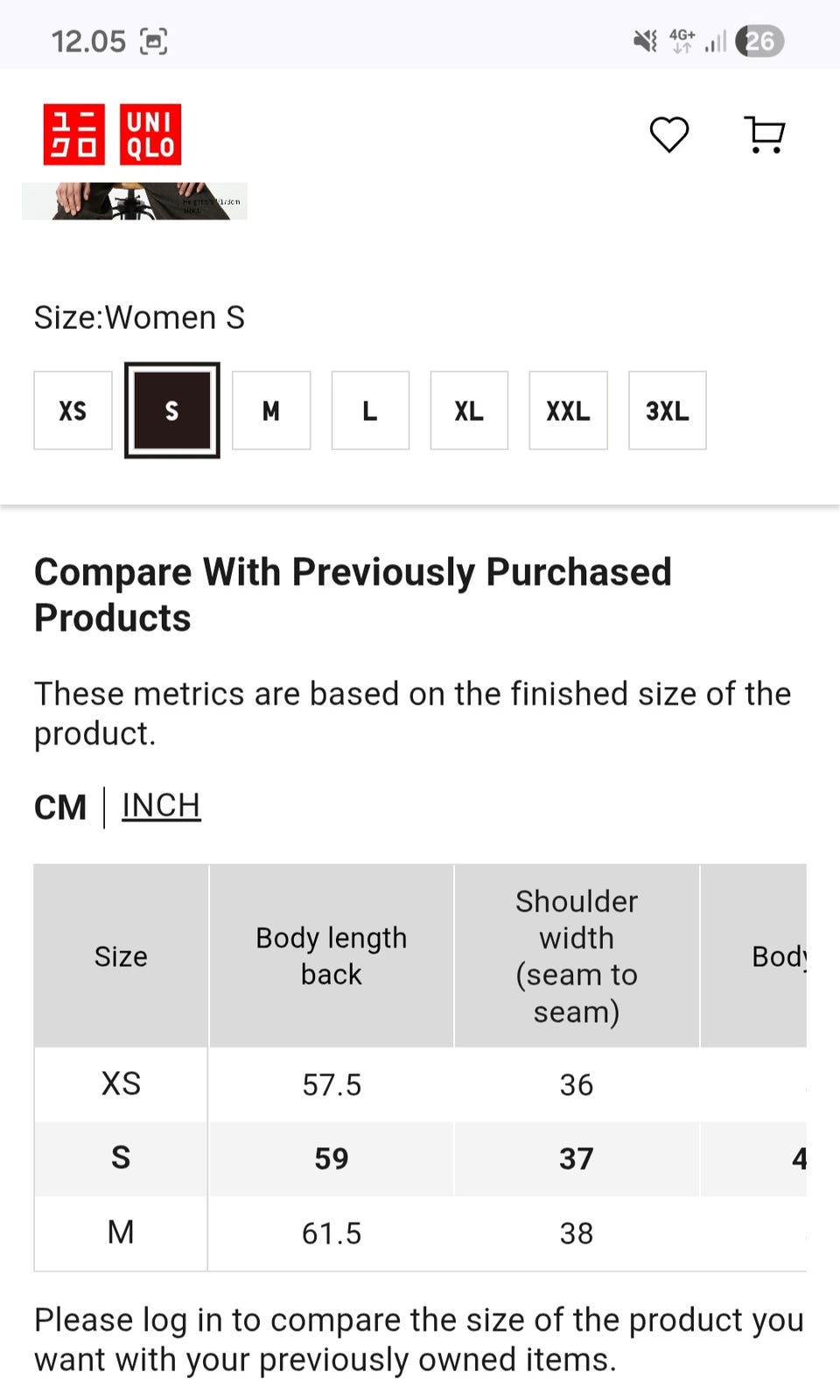This screenshot has width=840, height=1400.
Task: Tap the 4G+ signal indicator
Action: pos(682,40)
